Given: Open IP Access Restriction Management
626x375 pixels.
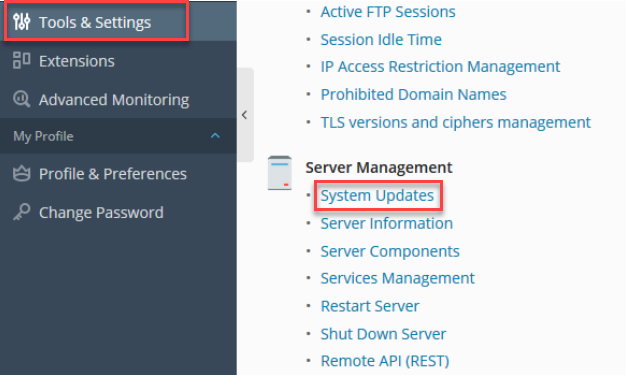Looking at the screenshot, I should (440, 66).
